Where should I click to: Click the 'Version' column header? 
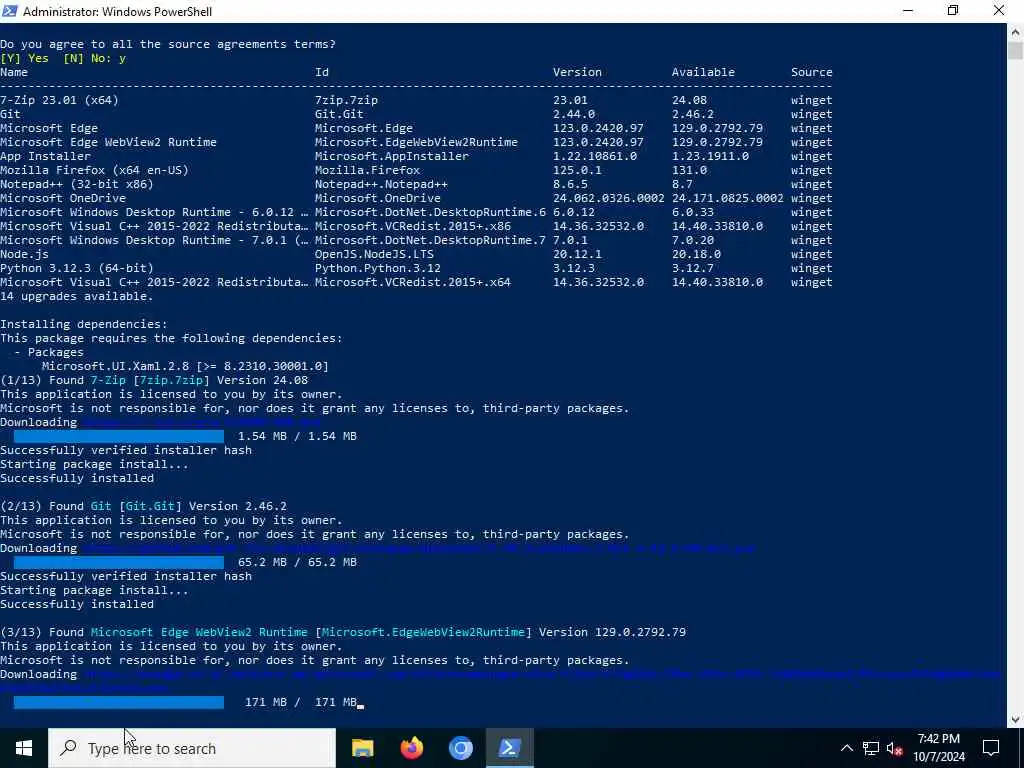pyautogui.click(x=577, y=72)
